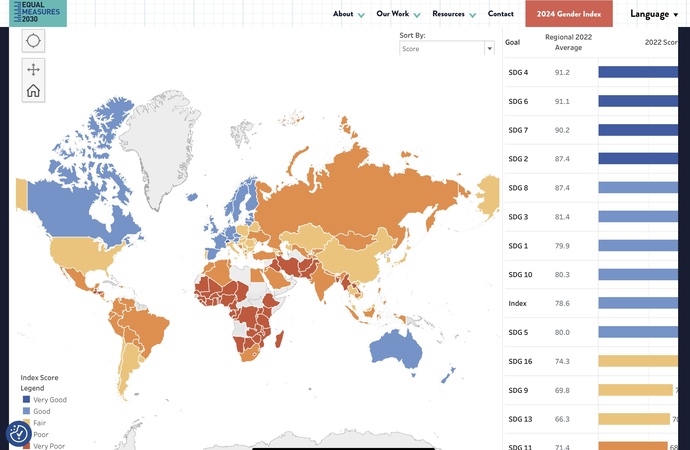This screenshot has height=450, width=690.
Task: Click the Good legend color square
Action: click(x=26, y=411)
